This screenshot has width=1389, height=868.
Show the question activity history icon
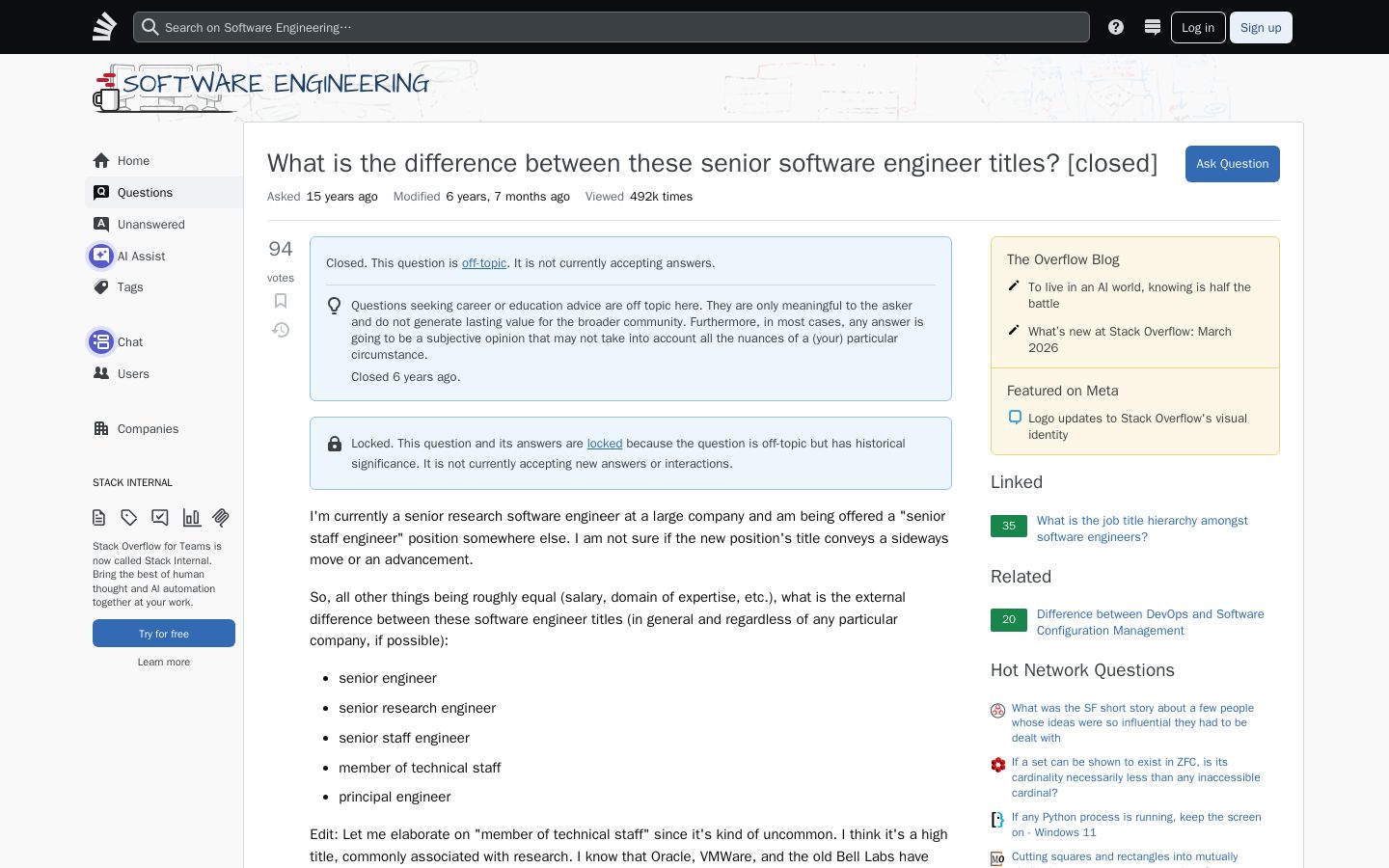click(x=281, y=330)
